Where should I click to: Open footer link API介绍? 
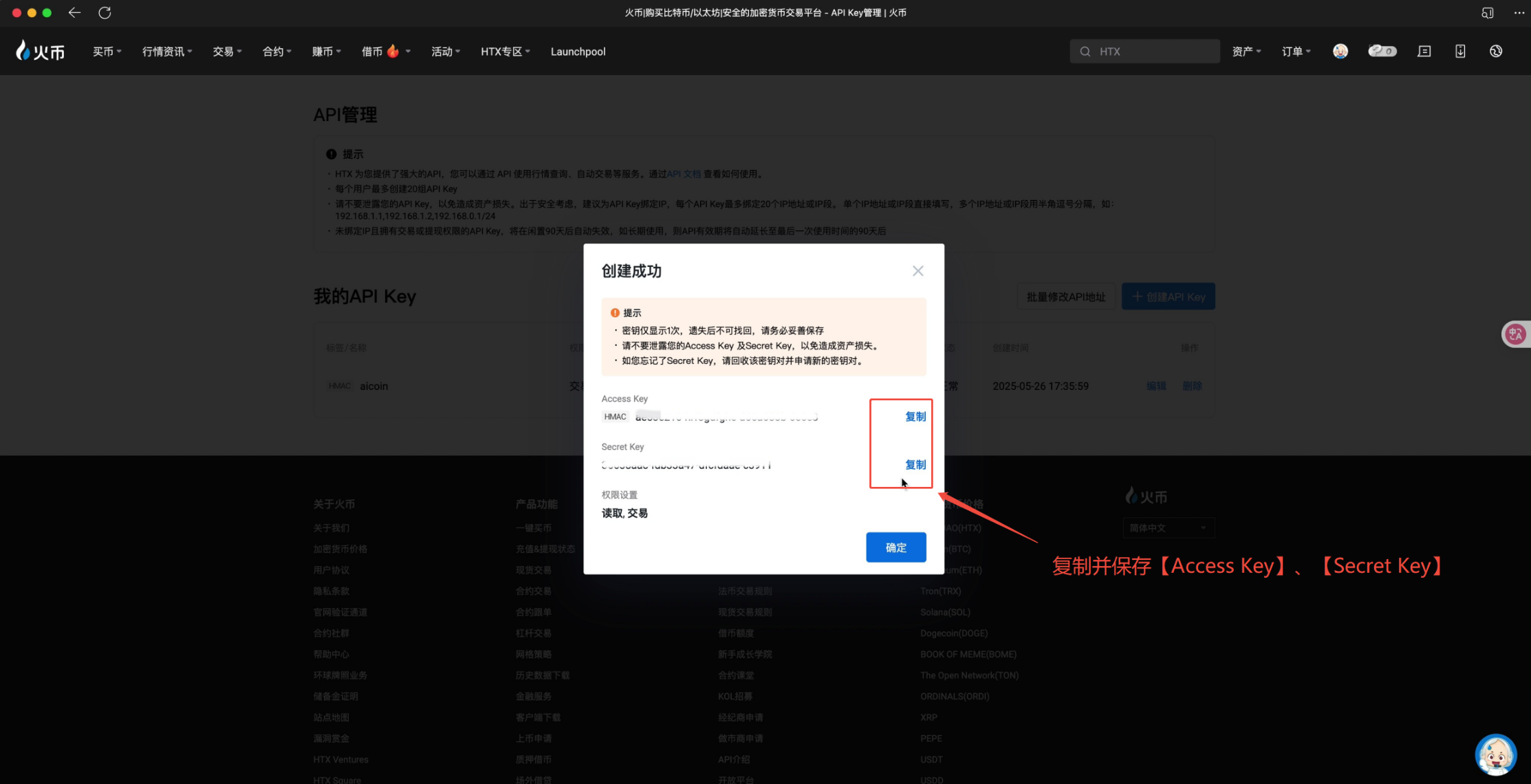click(x=734, y=760)
